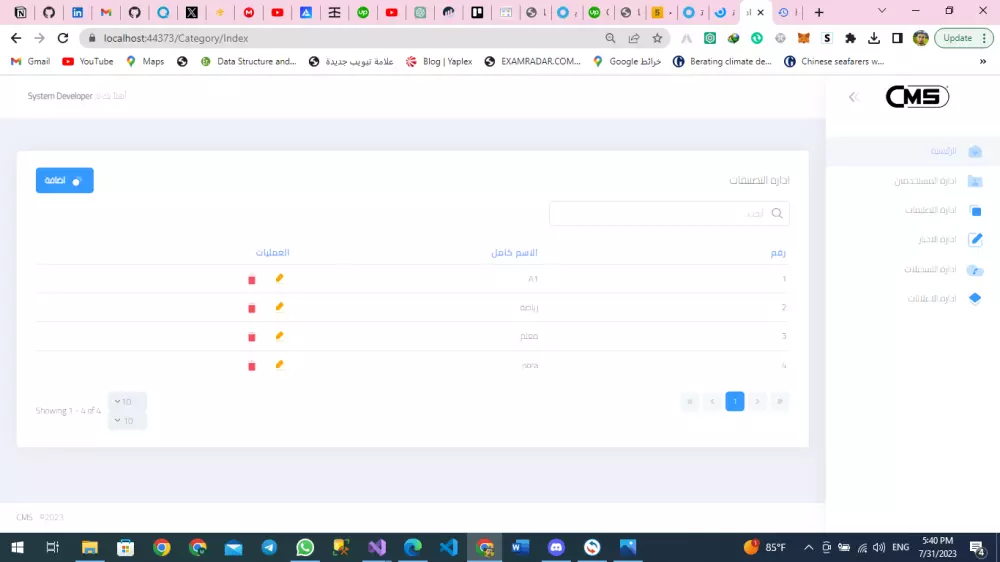
Task: Open WhatsApp from taskbar
Action: point(305,547)
